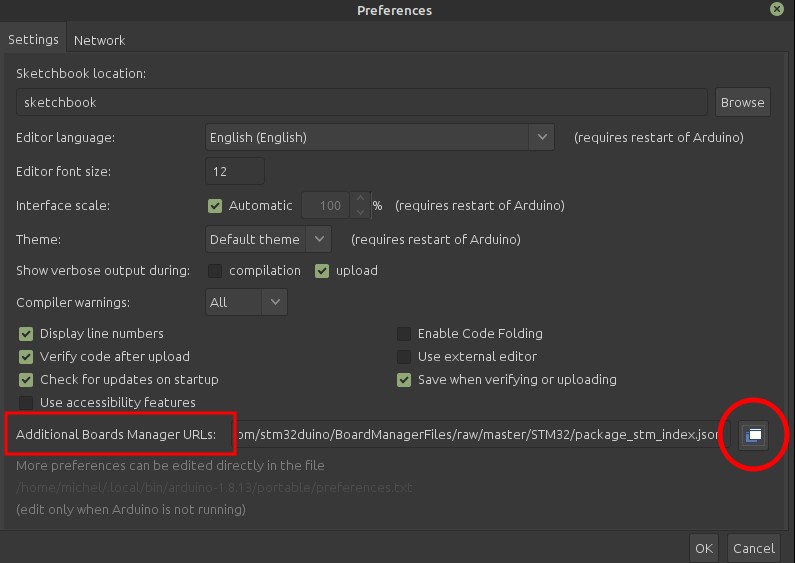Toggle the Automatic interface scale checkbox
This screenshot has width=795, height=563.
tap(215, 206)
